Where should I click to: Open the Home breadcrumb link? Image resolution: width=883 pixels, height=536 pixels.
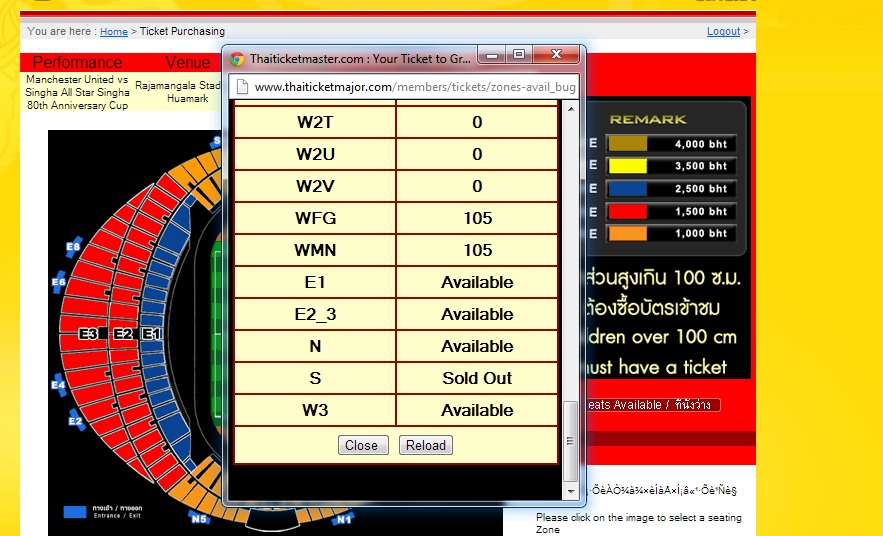click(x=114, y=32)
